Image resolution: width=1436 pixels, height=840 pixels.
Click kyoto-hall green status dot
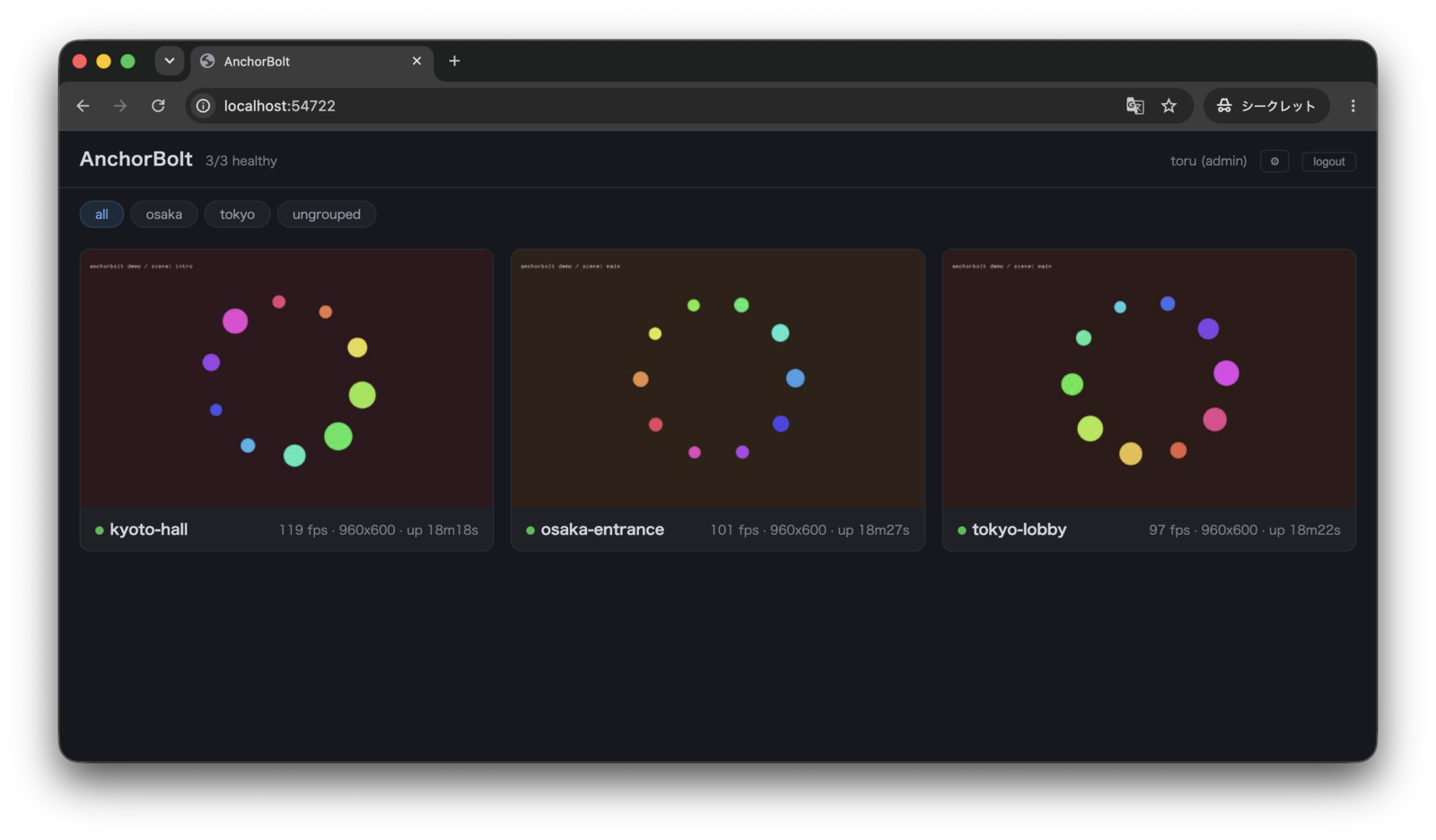[x=99, y=530]
